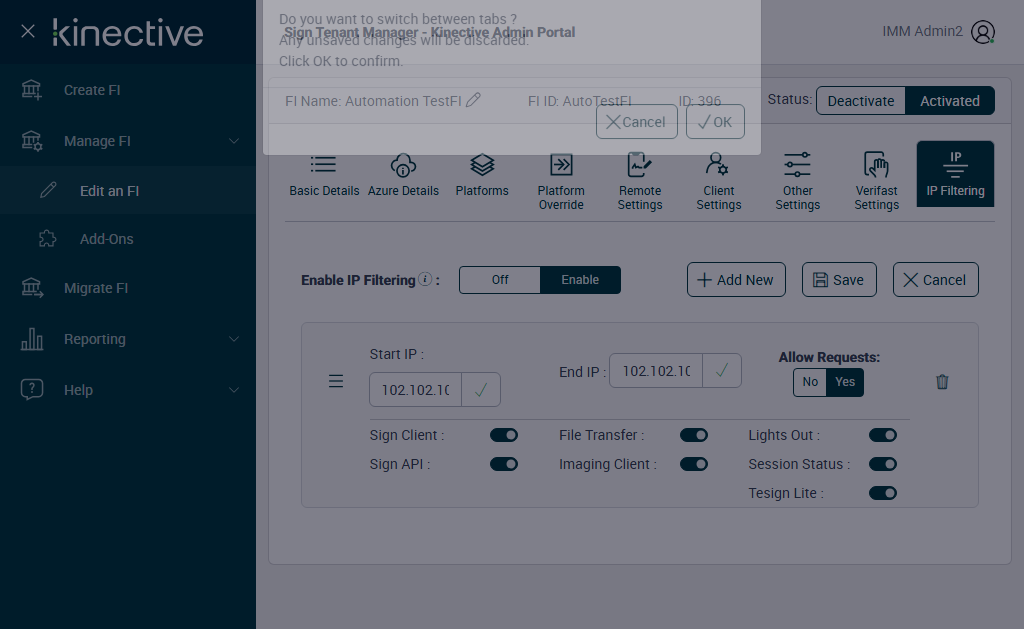
Task: Set status to Activated
Action: [x=950, y=101]
